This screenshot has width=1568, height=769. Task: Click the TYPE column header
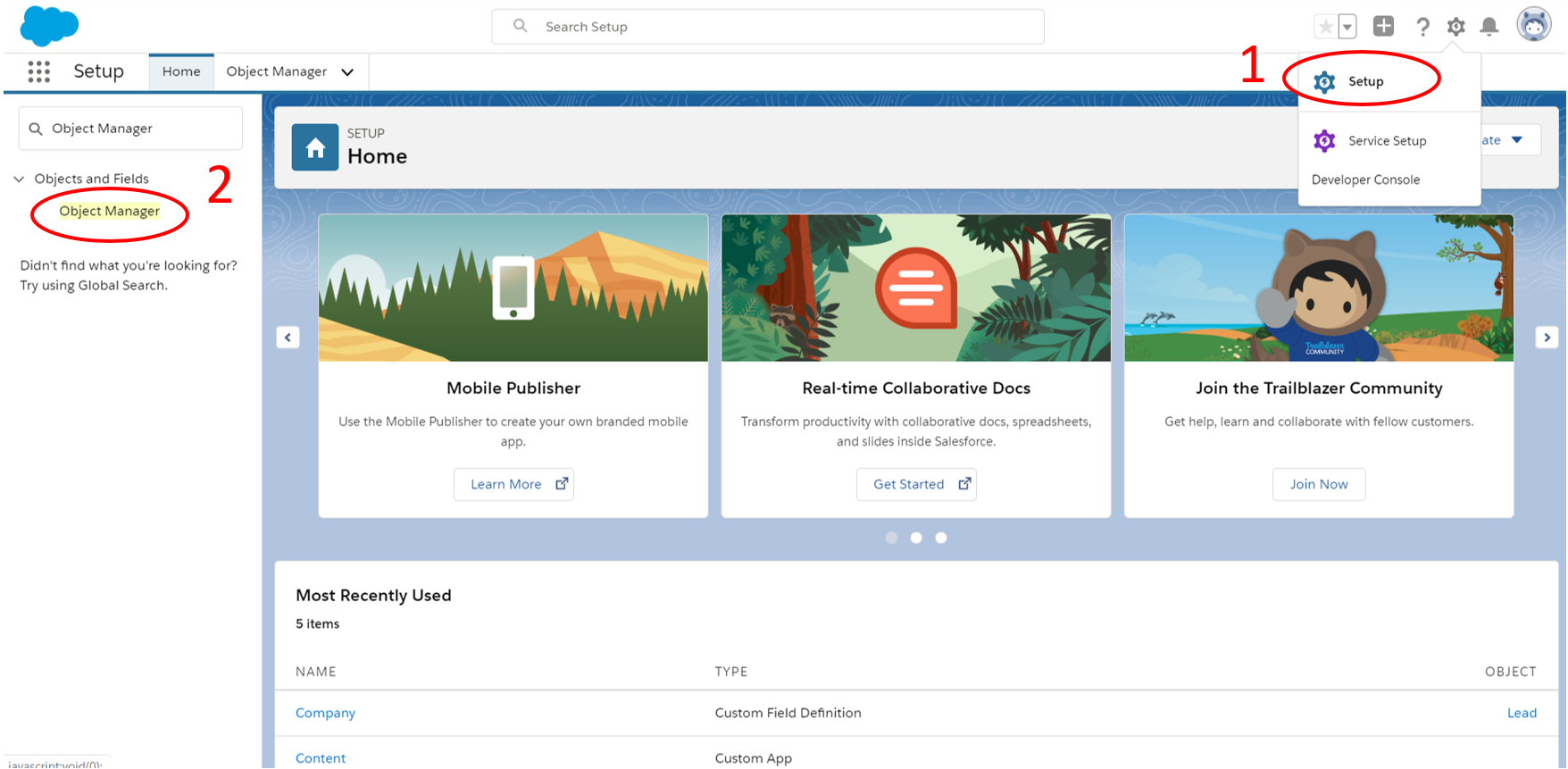731,672
